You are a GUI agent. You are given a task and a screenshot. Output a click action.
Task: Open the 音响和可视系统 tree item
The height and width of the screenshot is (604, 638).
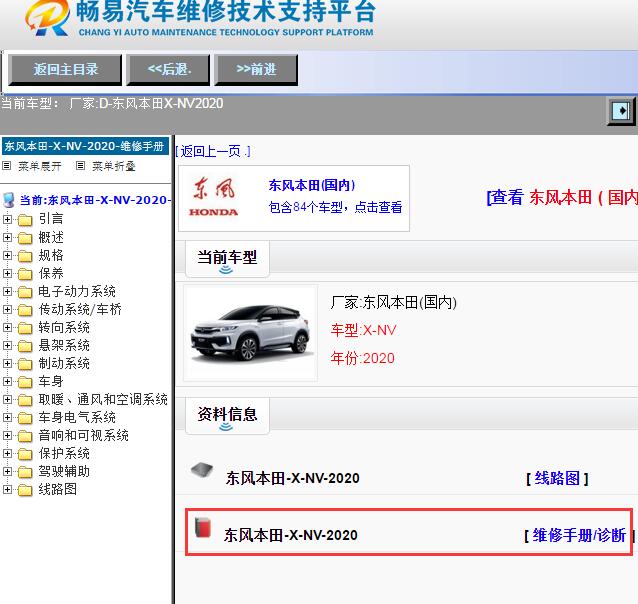[x=83, y=435]
